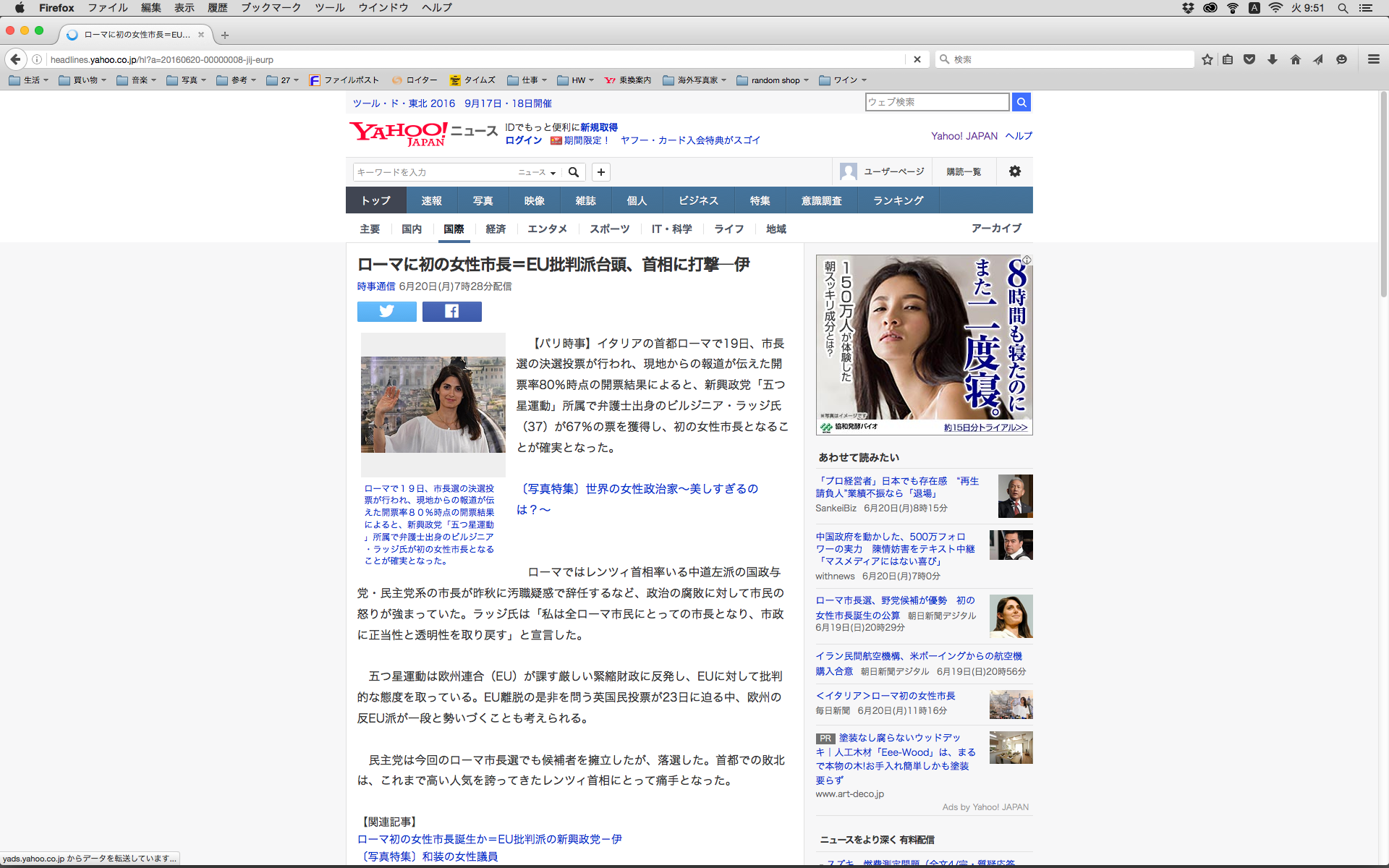Select the ランキング navigation tab

pos(898,200)
